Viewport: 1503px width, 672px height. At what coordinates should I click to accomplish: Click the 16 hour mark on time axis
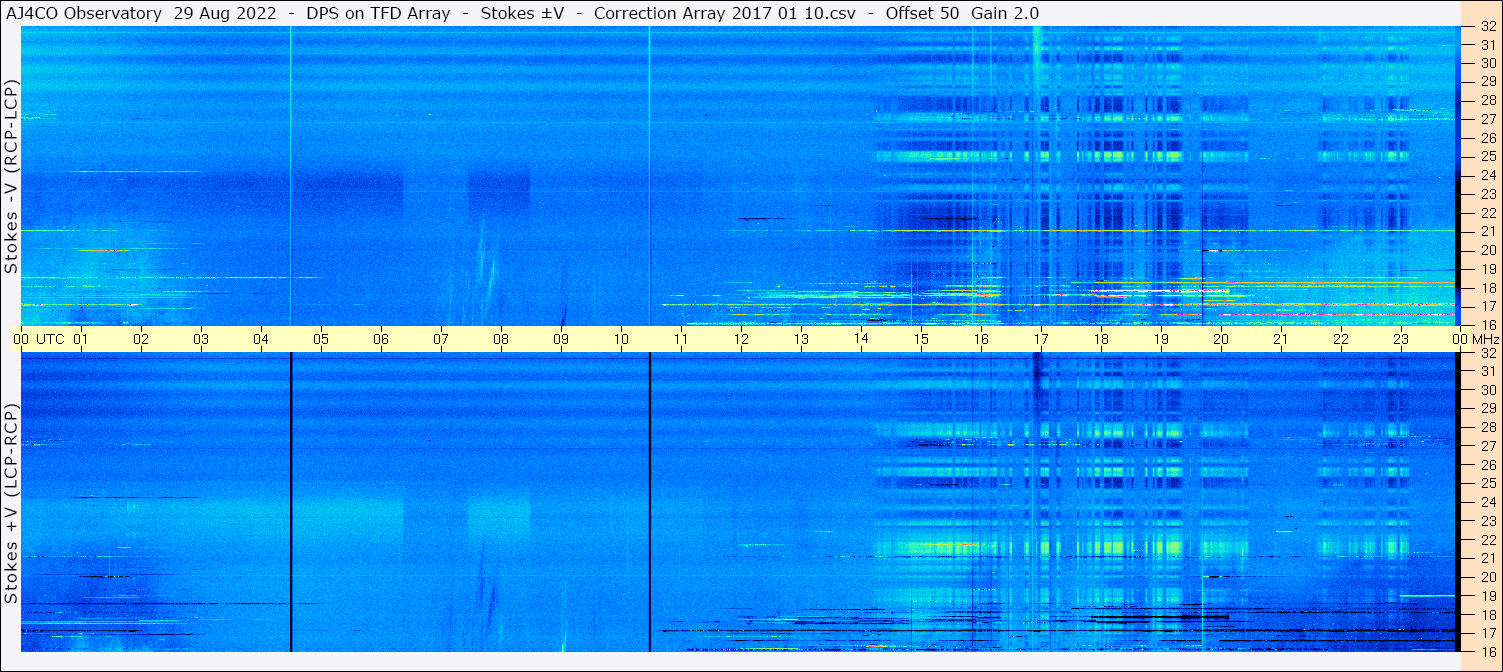[981, 339]
